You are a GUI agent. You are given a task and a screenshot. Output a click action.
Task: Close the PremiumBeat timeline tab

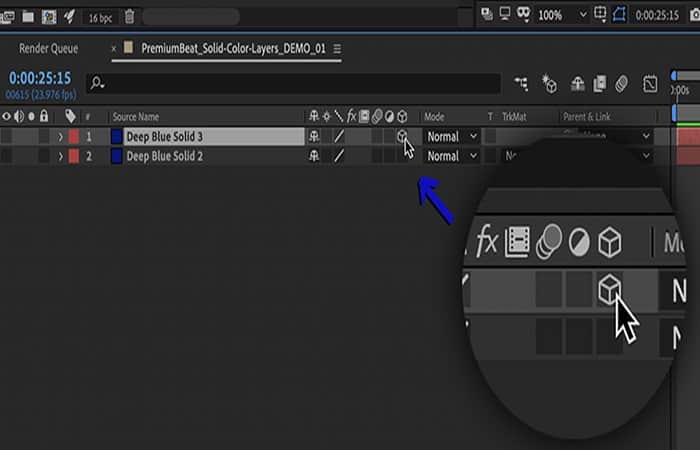click(114, 48)
